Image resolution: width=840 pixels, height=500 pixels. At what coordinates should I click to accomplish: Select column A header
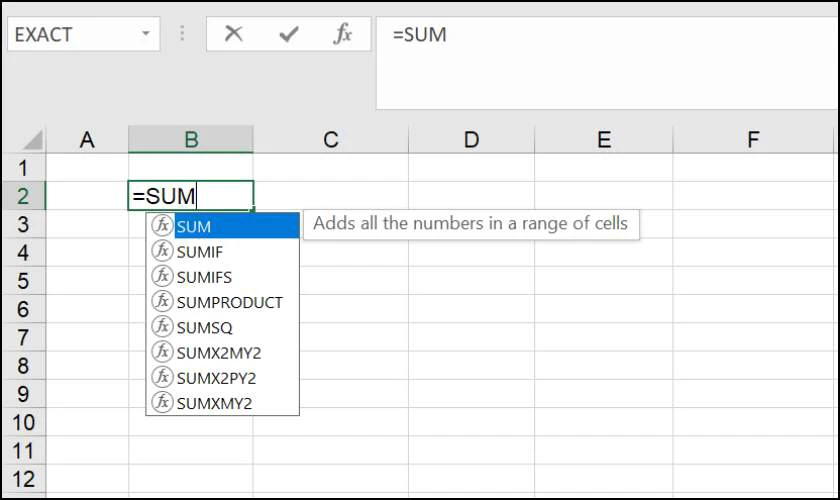pyautogui.click(x=87, y=139)
